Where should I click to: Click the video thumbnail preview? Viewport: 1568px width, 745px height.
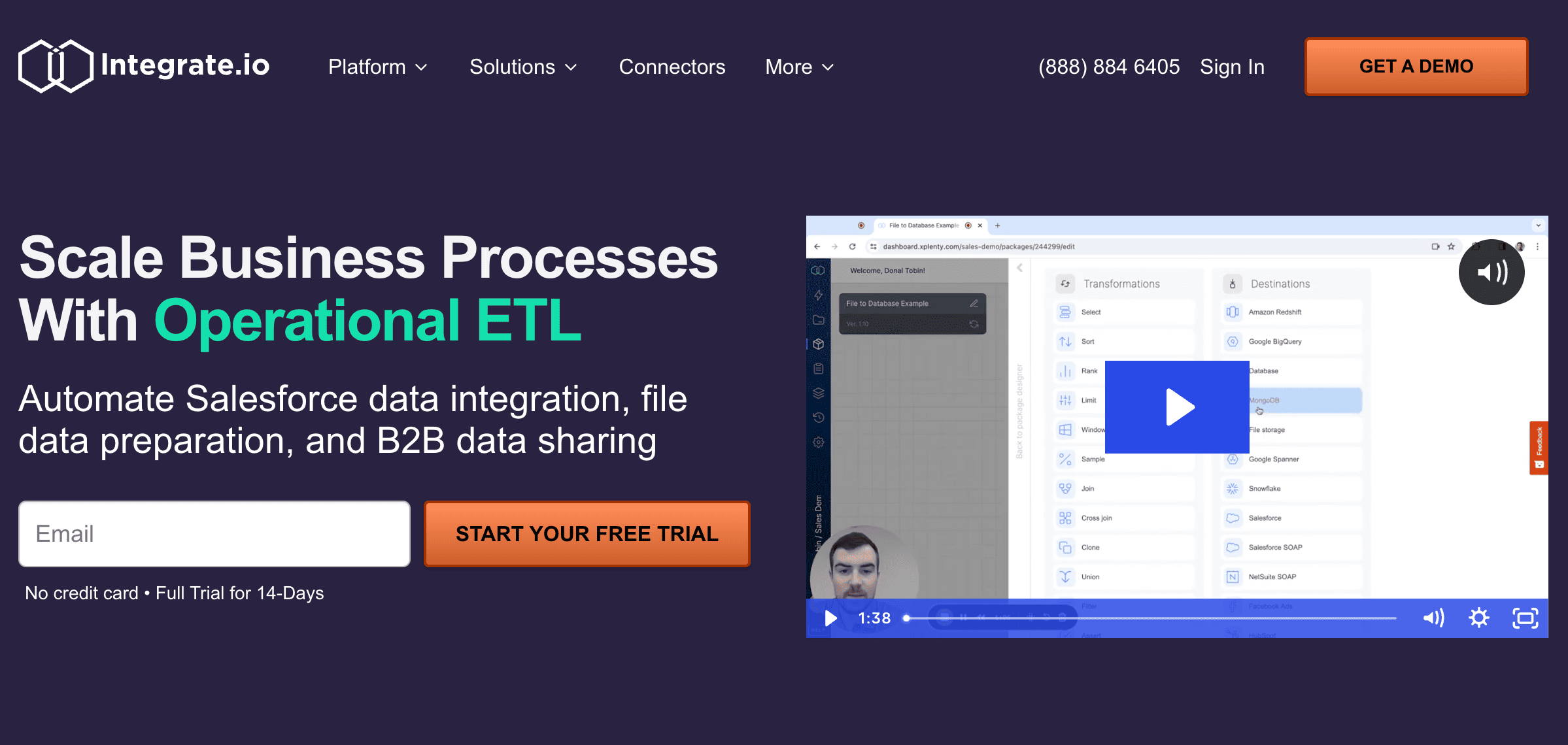coord(1177,406)
